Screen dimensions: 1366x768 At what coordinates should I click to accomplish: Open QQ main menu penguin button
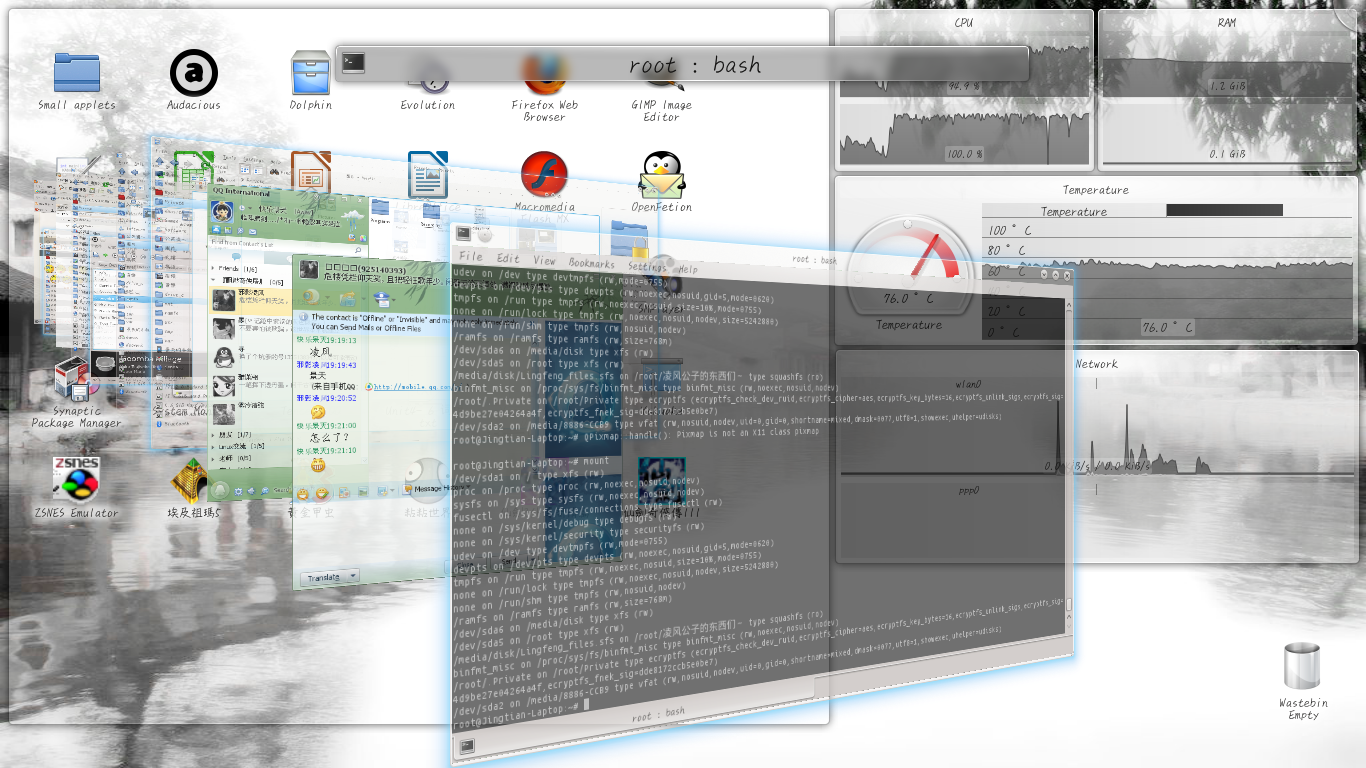coord(220,490)
